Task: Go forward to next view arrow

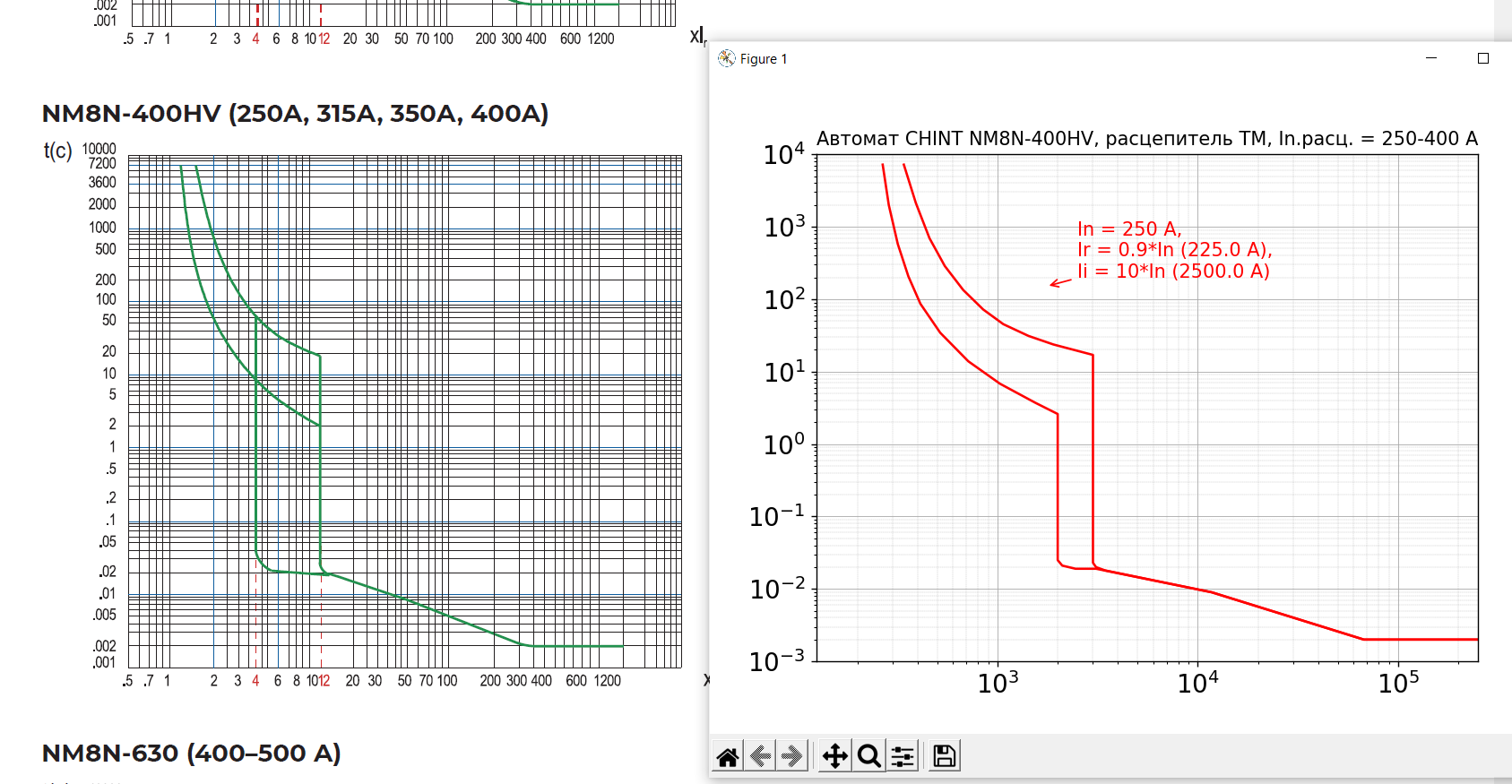Action: click(x=791, y=757)
